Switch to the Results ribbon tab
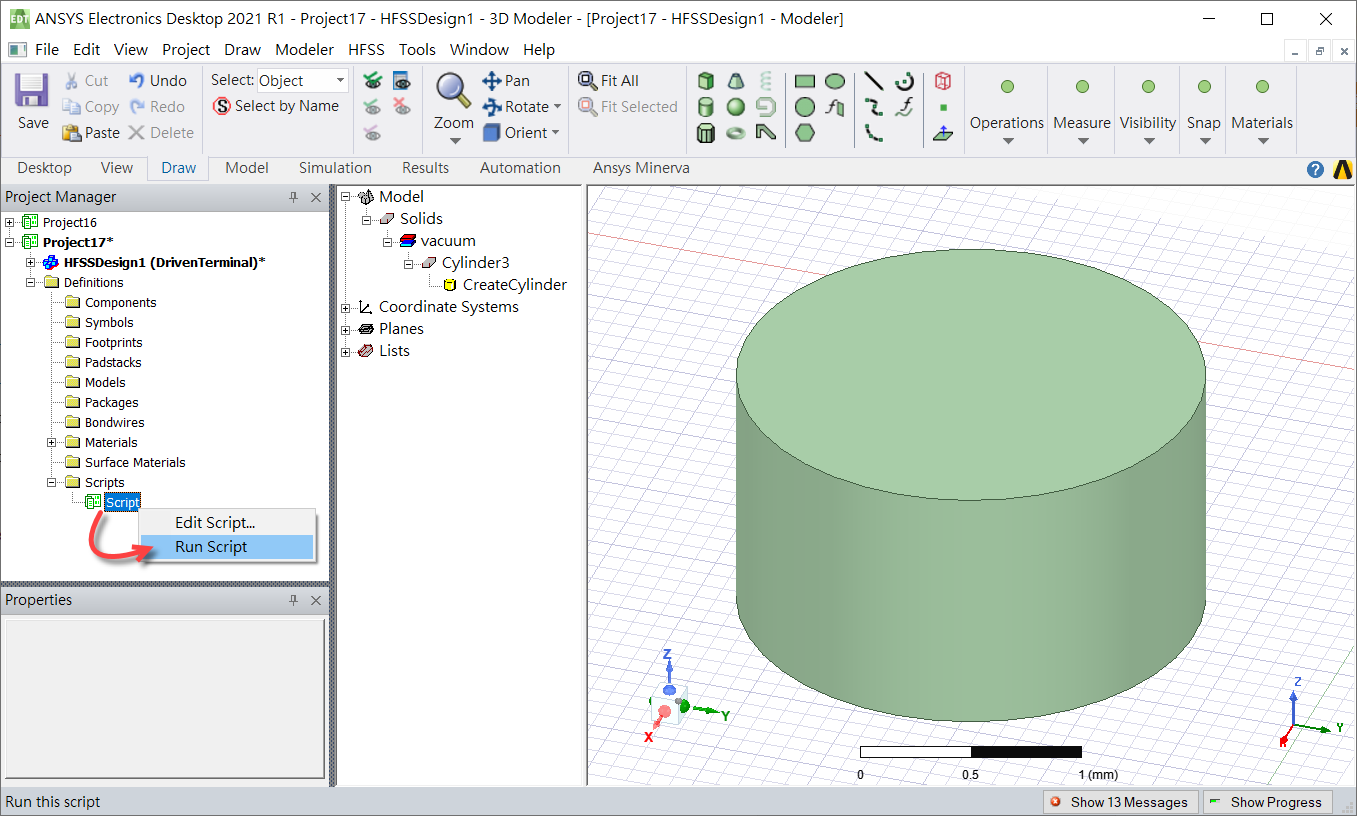Image resolution: width=1357 pixels, height=816 pixels. (426, 168)
